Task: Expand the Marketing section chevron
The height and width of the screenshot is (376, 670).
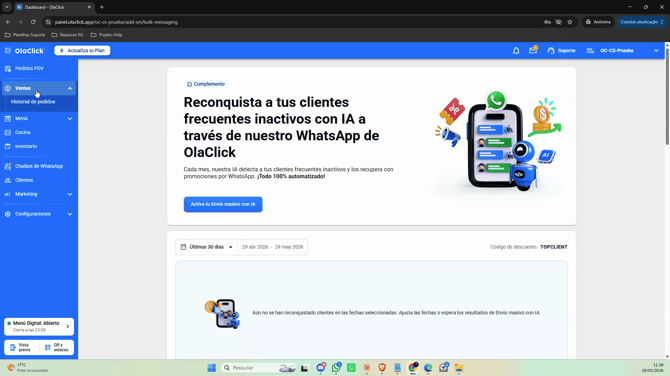Action: (70, 194)
